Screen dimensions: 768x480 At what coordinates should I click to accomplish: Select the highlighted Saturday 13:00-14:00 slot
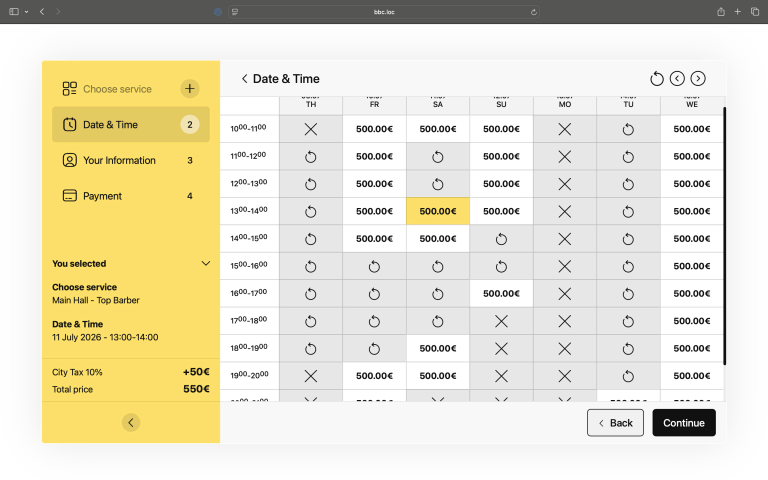[438, 211]
